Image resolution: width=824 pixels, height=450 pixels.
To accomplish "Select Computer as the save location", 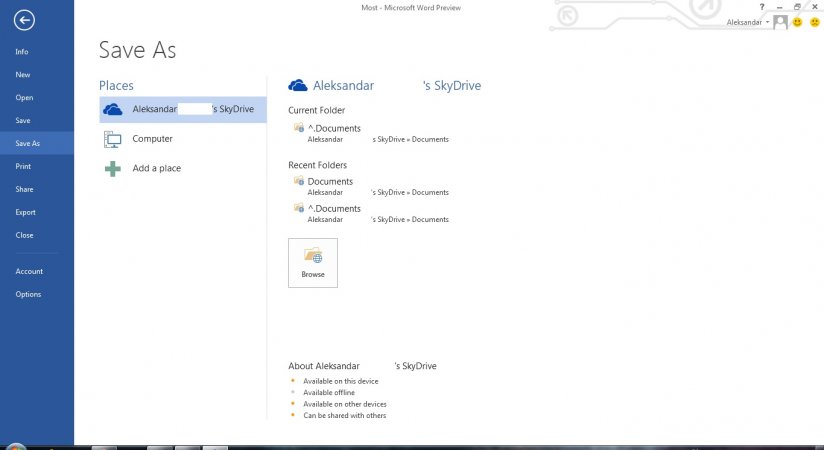I will pyautogui.click(x=183, y=139).
